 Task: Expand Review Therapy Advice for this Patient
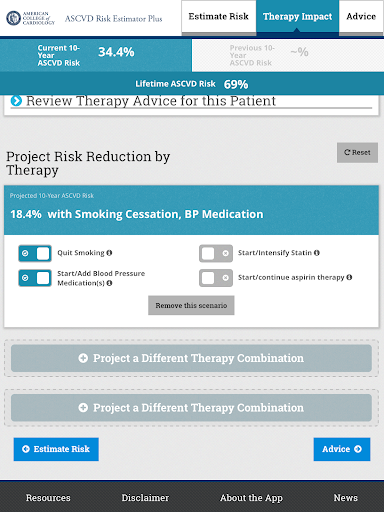point(151,101)
